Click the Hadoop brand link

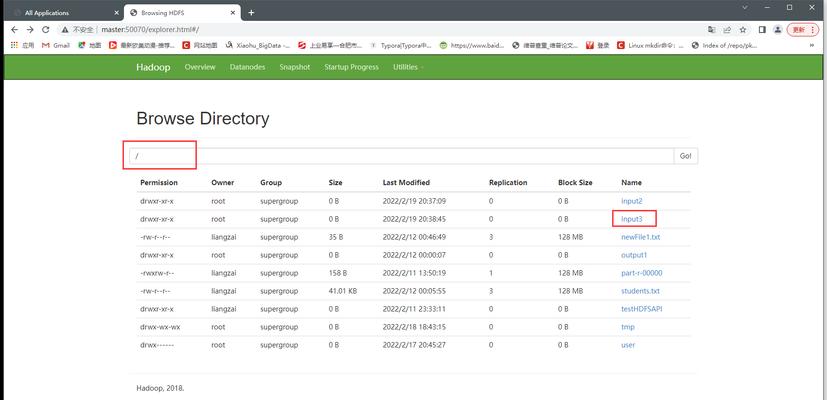pos(153,67)
